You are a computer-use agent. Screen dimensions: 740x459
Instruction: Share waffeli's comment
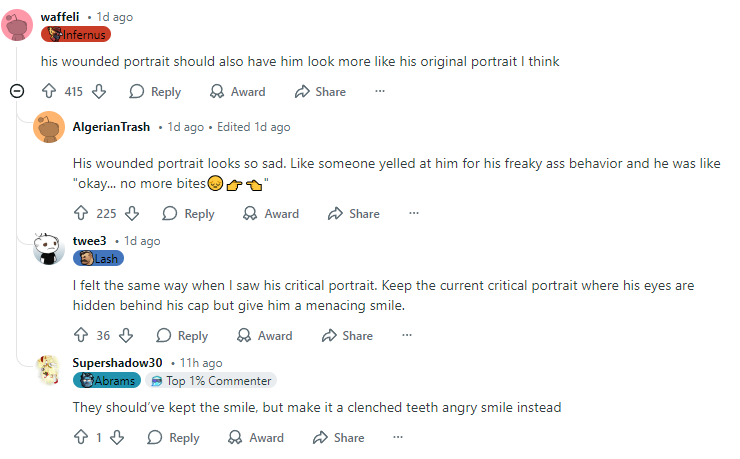tap(320, 92)
